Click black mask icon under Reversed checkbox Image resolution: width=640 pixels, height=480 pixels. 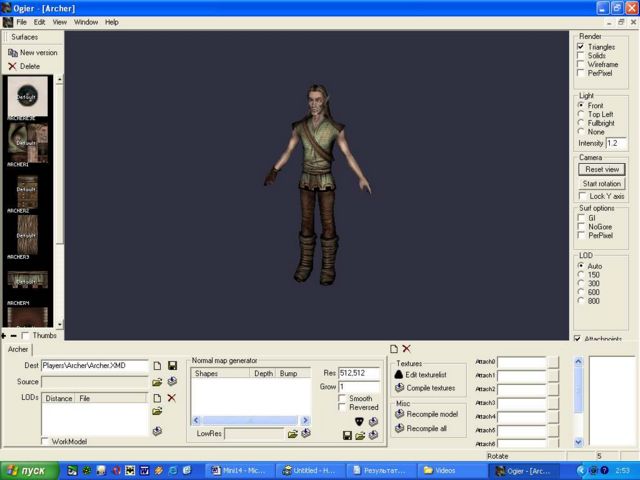359,422
